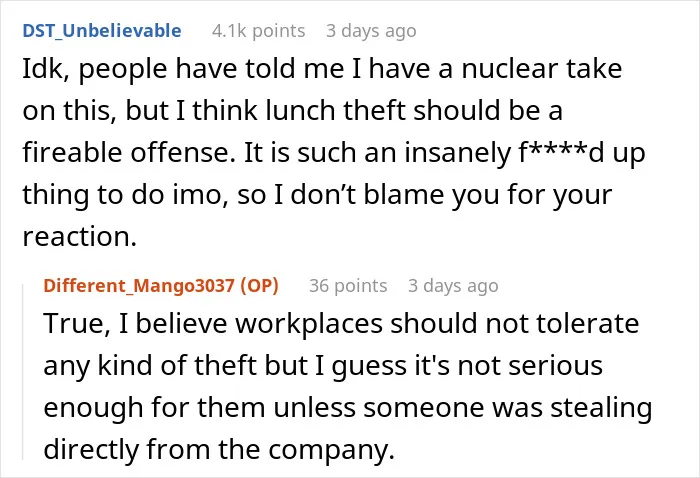Open the reply's 3 days ago timestamp
This screenshot has width=700, height=478.
453,286
